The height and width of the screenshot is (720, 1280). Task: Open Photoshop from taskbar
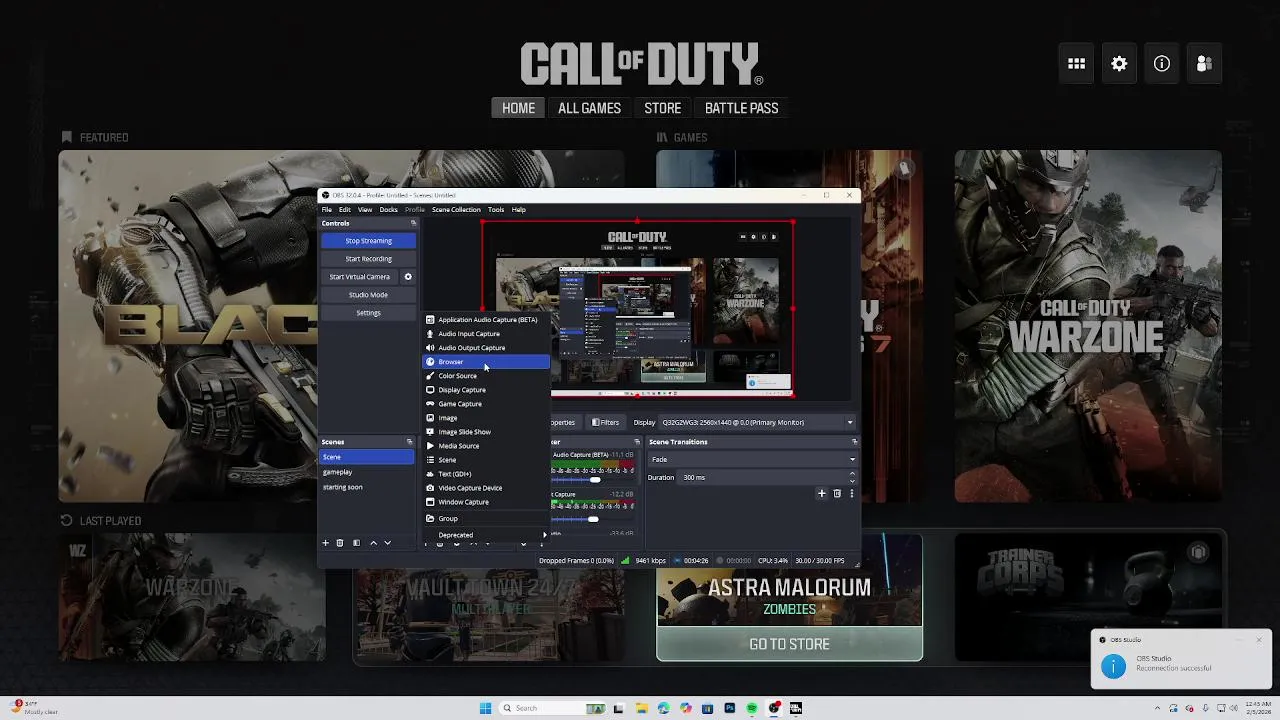pos(730,708)
